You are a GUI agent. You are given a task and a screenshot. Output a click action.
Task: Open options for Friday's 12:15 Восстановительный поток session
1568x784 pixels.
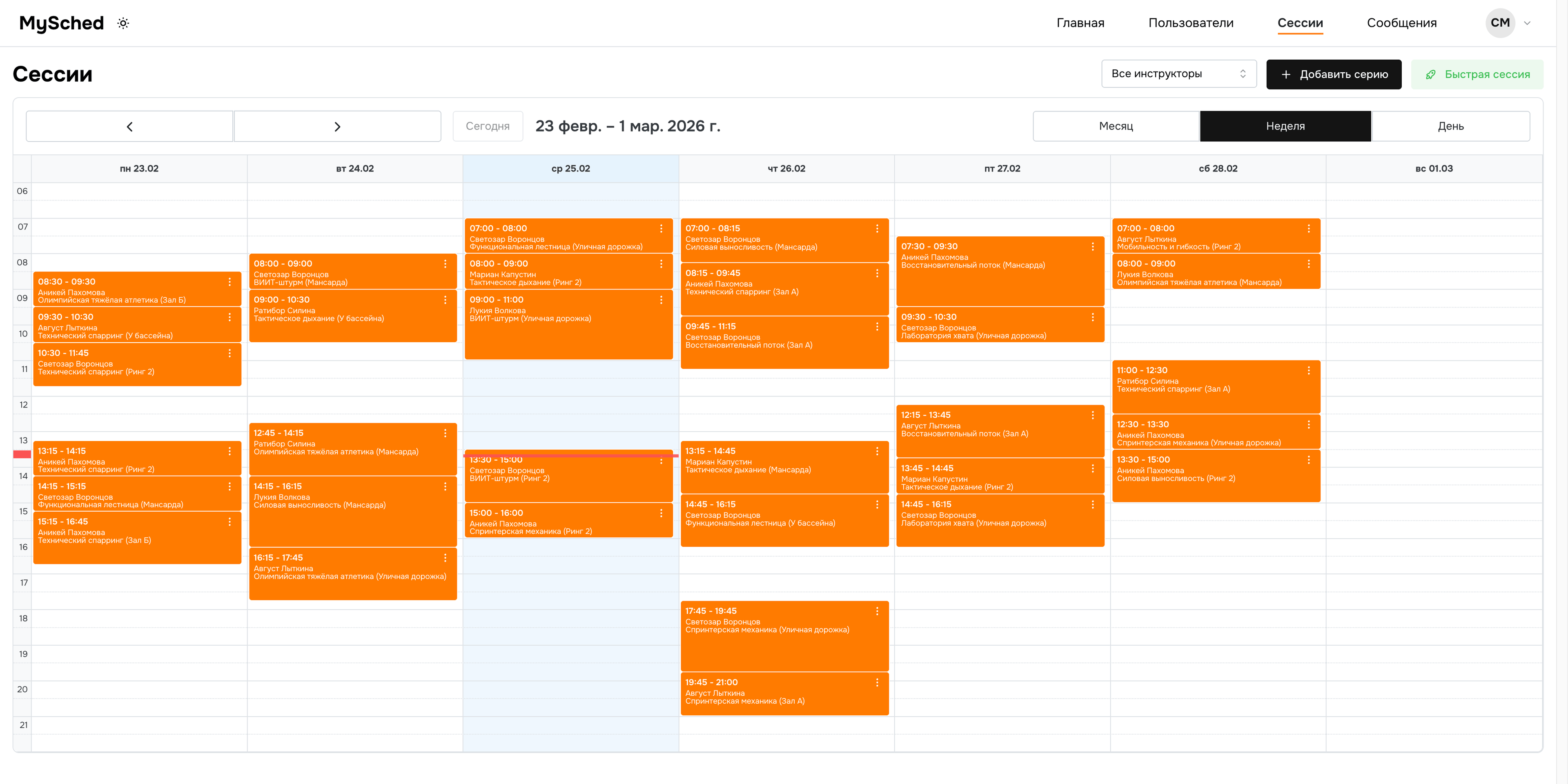point(1093,416)
